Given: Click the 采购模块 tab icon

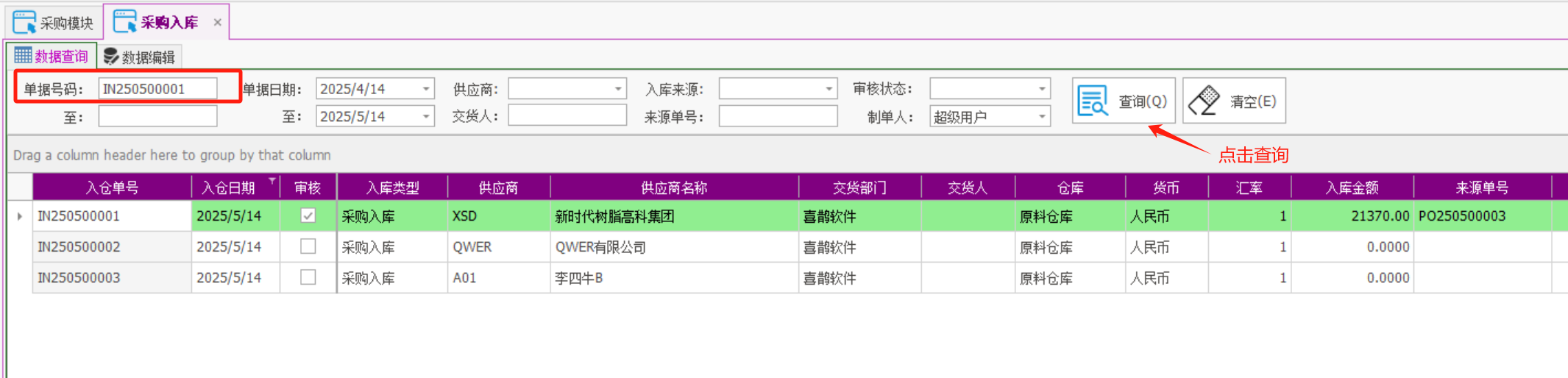Looking at the screenshot, I should coord(24,22).
